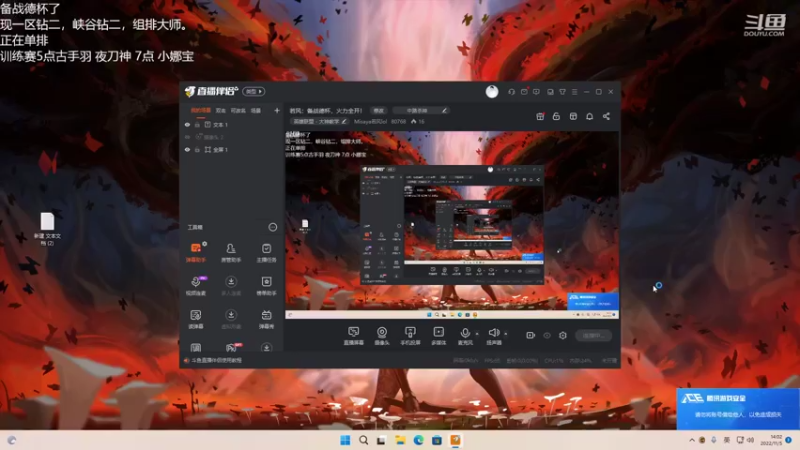This screenshot has width=800, height=450.
Task: Switch to the third scene tab
Action: pyautogui.click(x=238, y=110)
